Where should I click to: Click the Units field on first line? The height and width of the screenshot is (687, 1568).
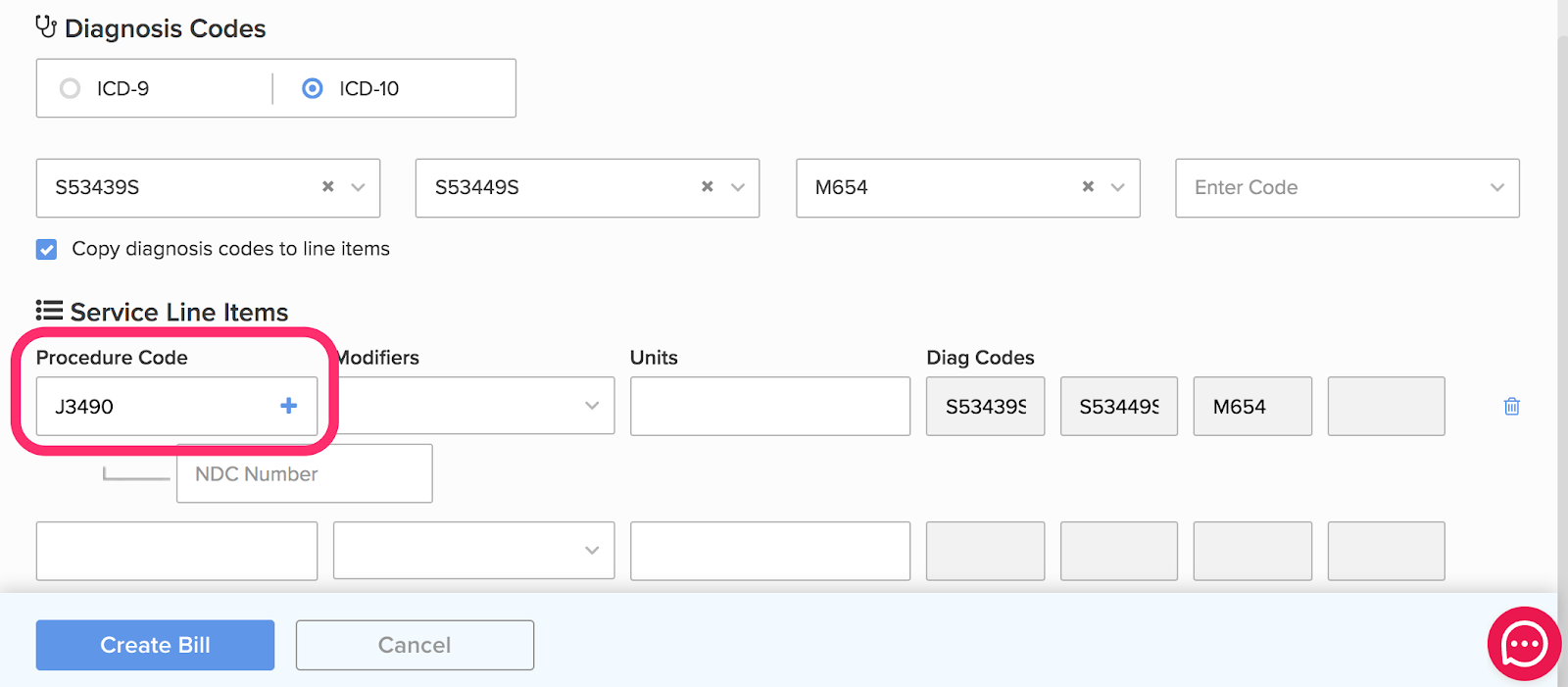coord(770,406)
